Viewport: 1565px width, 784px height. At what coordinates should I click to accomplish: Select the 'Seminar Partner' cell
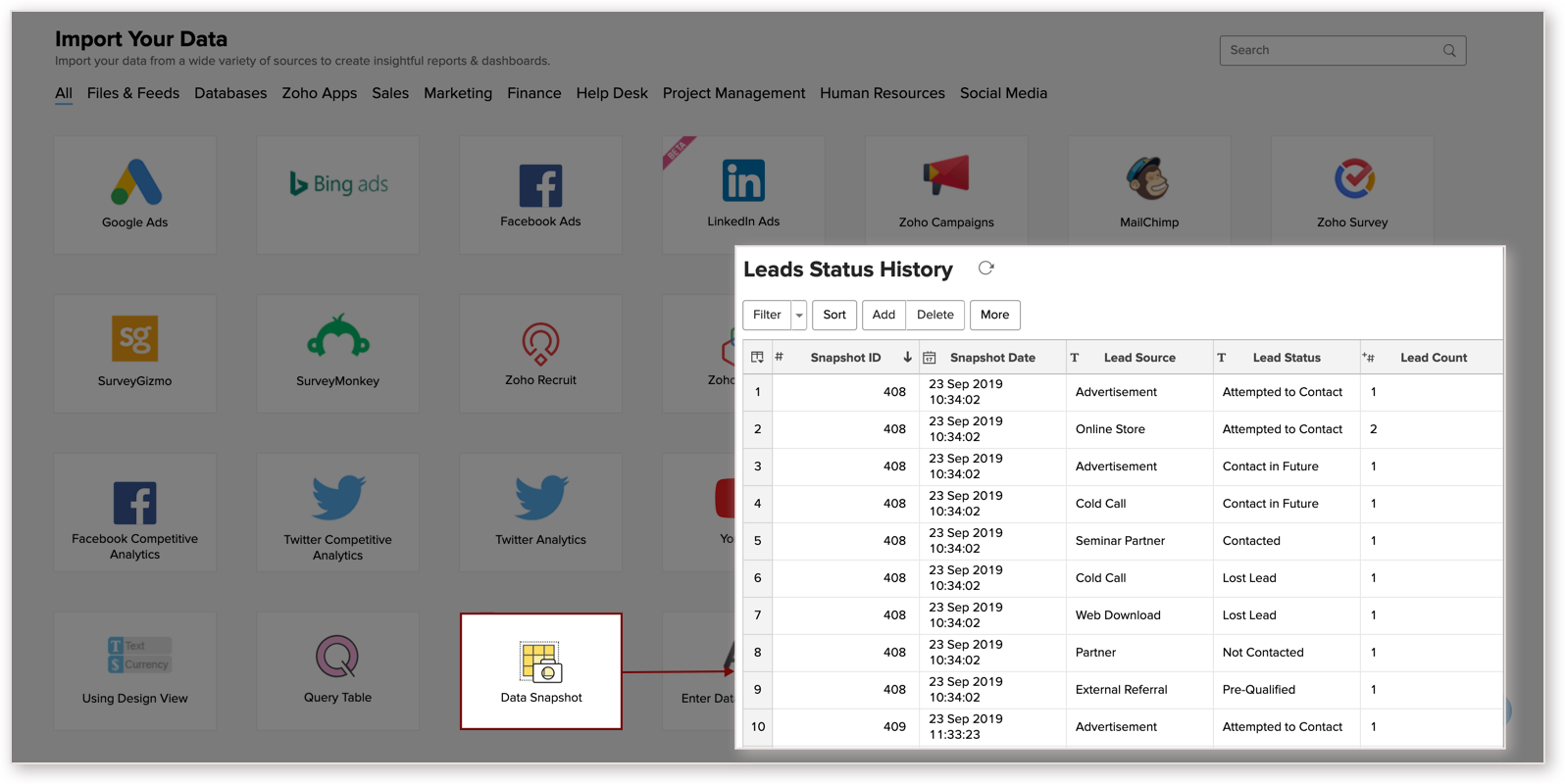1139,541
